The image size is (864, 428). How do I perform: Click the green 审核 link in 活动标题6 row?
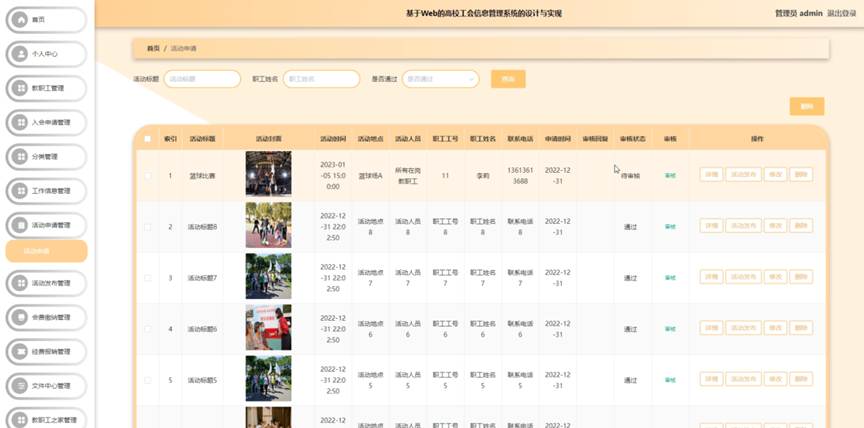[x=670, y=329]
